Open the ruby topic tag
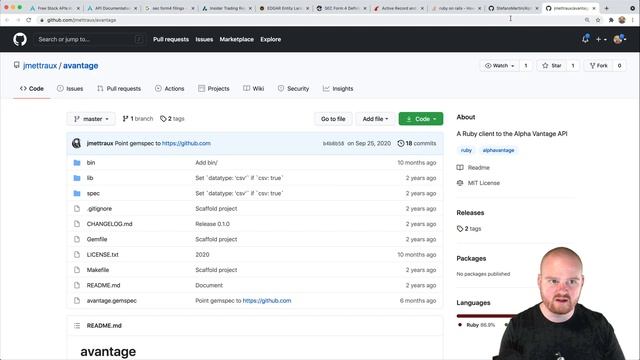This screenshot has height=360, width=640. click(466, 150)
